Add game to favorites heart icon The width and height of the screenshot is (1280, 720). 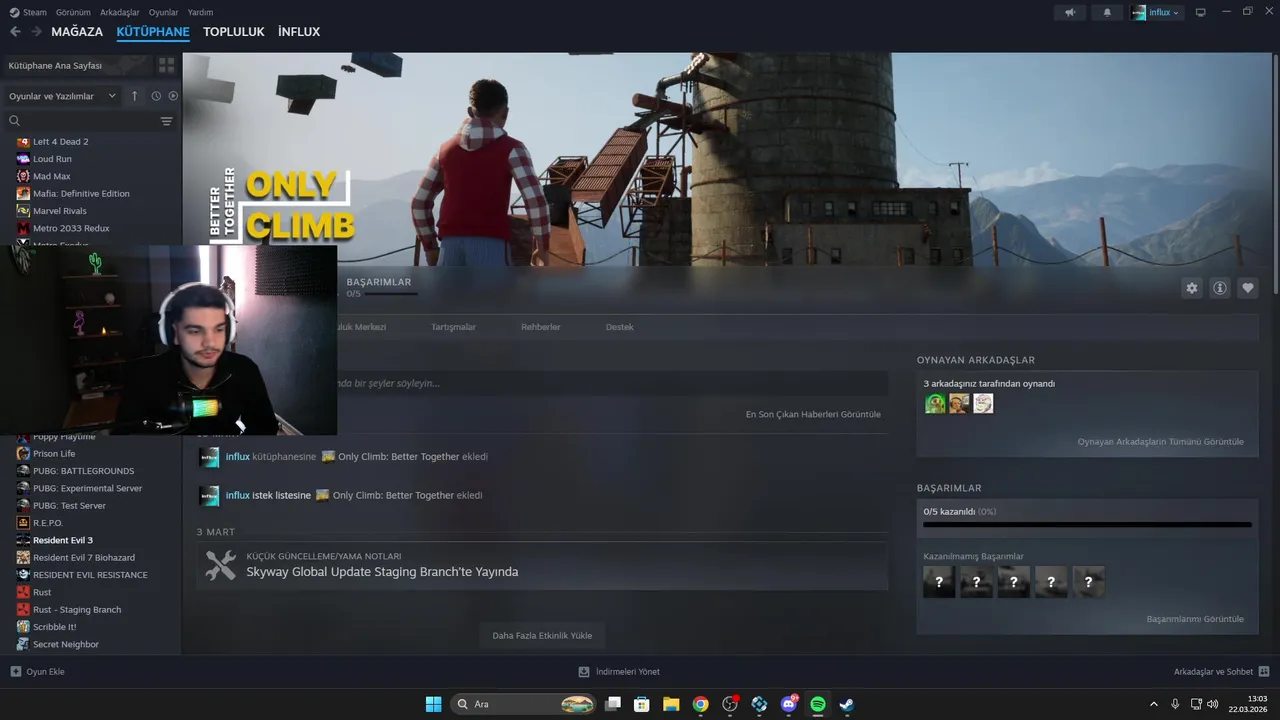pos(1248,288)
